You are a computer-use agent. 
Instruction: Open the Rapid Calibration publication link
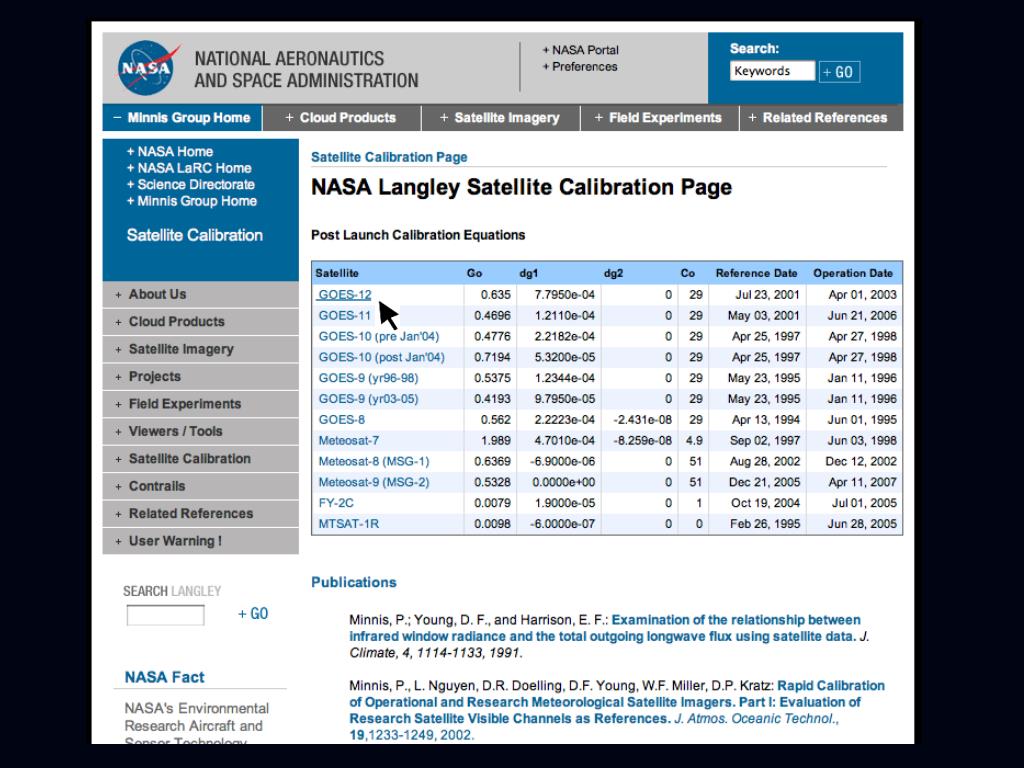click(x=616, y=702)
